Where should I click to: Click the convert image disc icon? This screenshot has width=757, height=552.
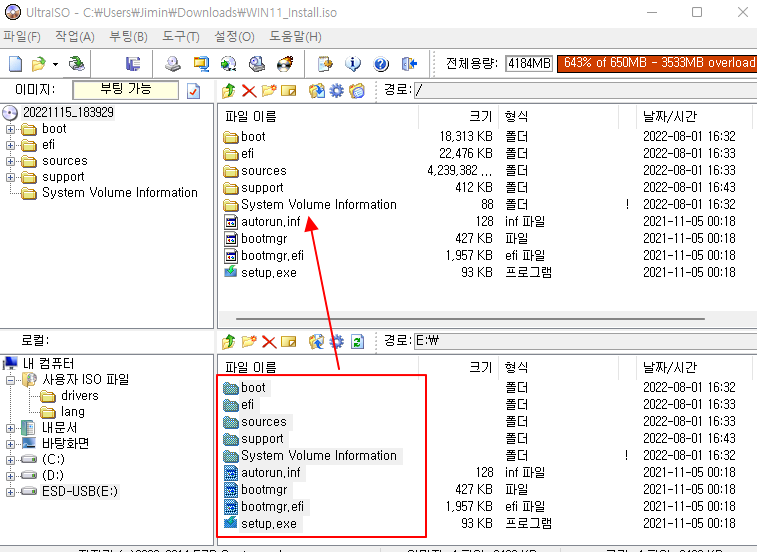pos(228,64)
